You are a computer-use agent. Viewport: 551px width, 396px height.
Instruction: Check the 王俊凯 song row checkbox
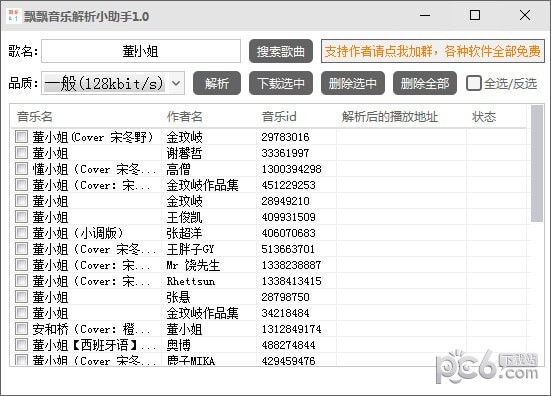click(x=21, y=217)
